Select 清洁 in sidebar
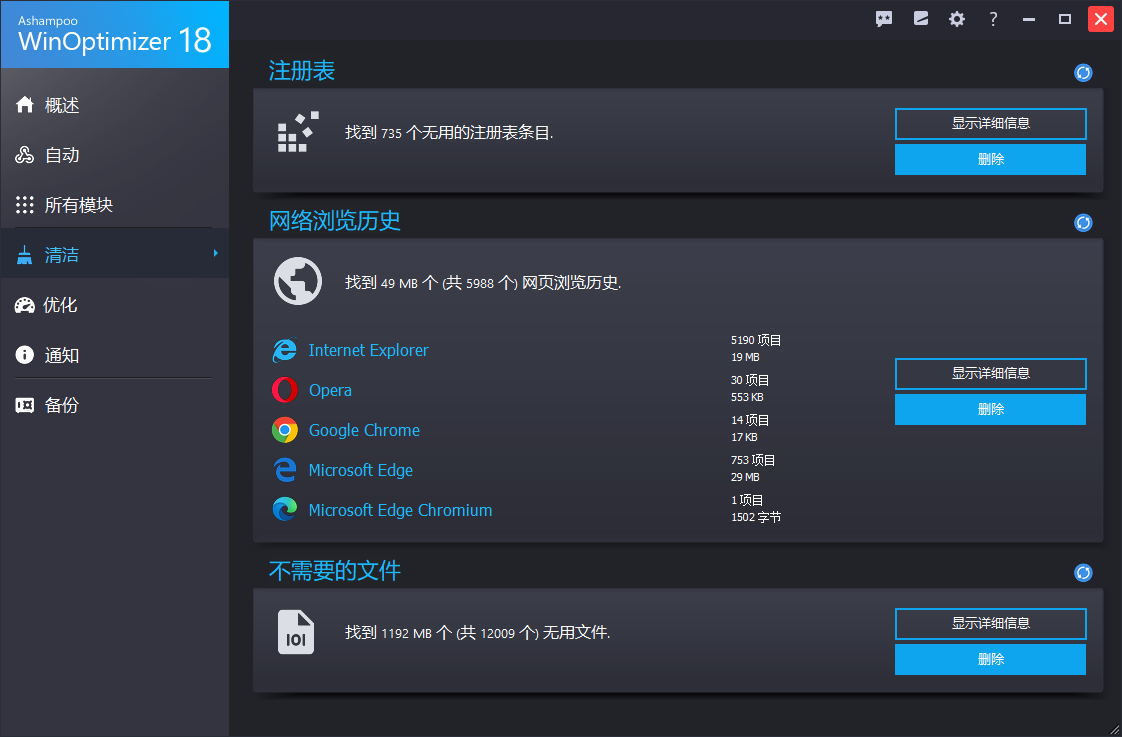The image size is (1122, 737). [x=114, y=254]
